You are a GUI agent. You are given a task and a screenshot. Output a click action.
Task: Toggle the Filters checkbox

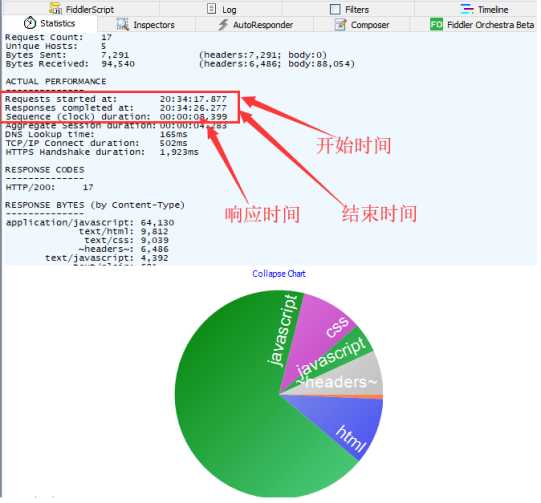[x=335, y=9]
